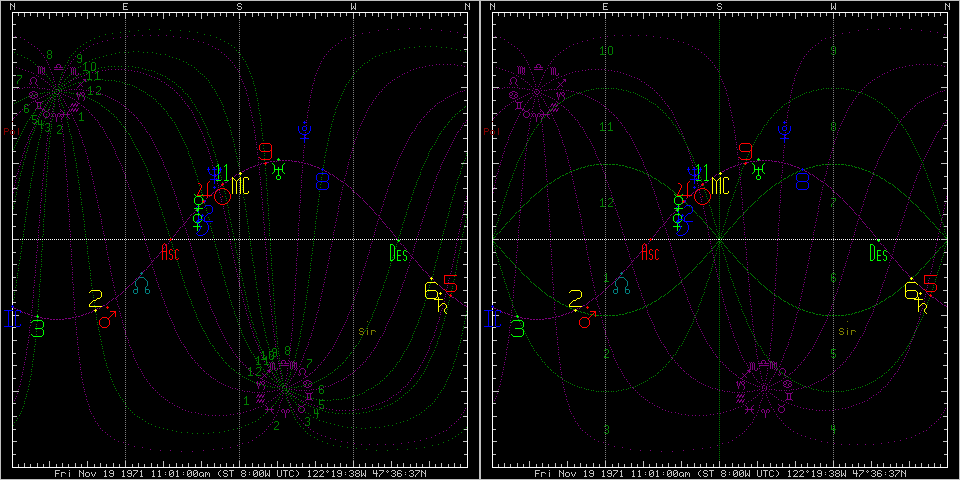
Task: Click Sir star label in right chart
Action: point(847,332)
